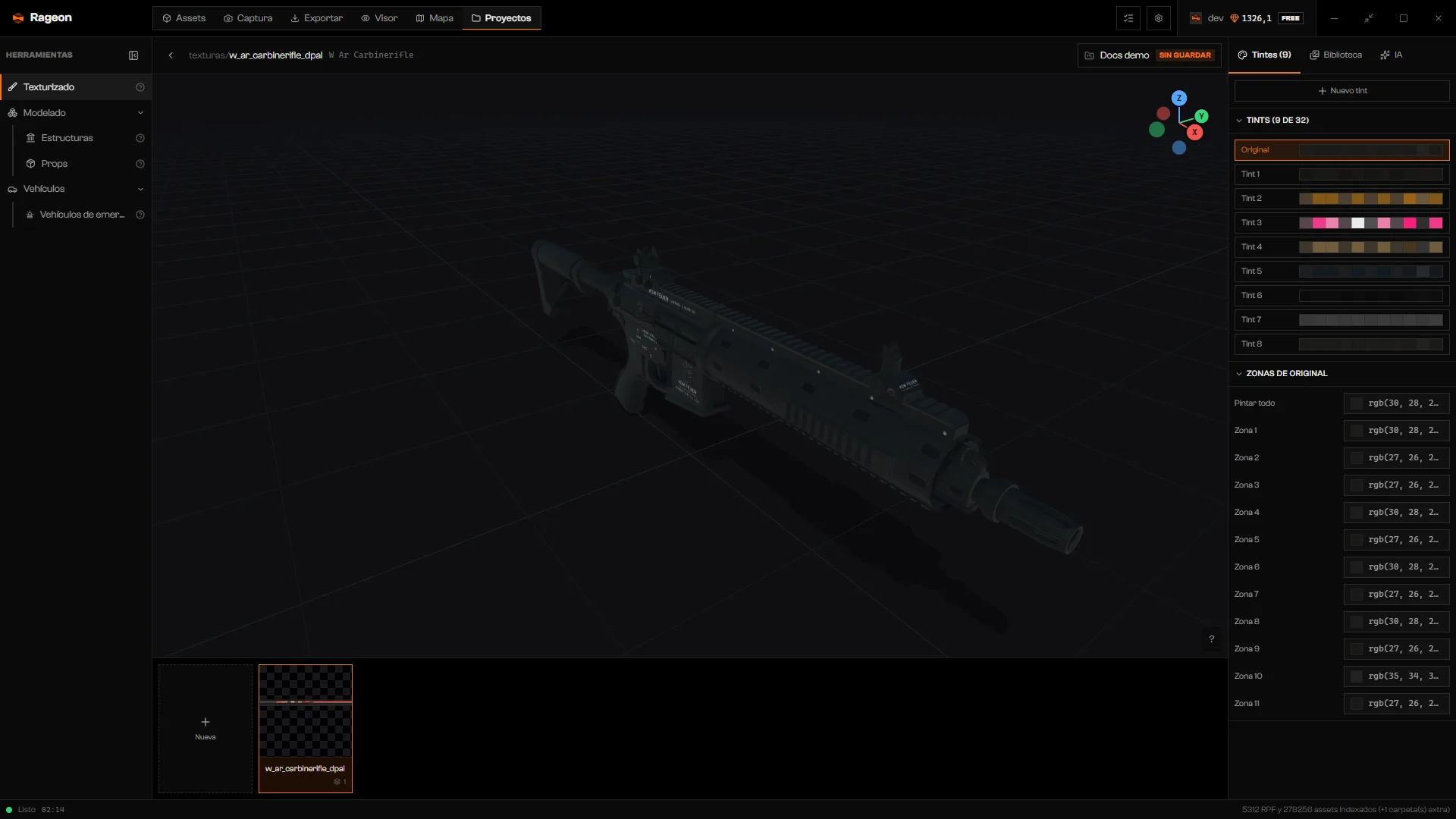Edit the Zona 5 color field
Image resolution: width=1456 pixels, height=819 pixels.
tap(1397, 540)
